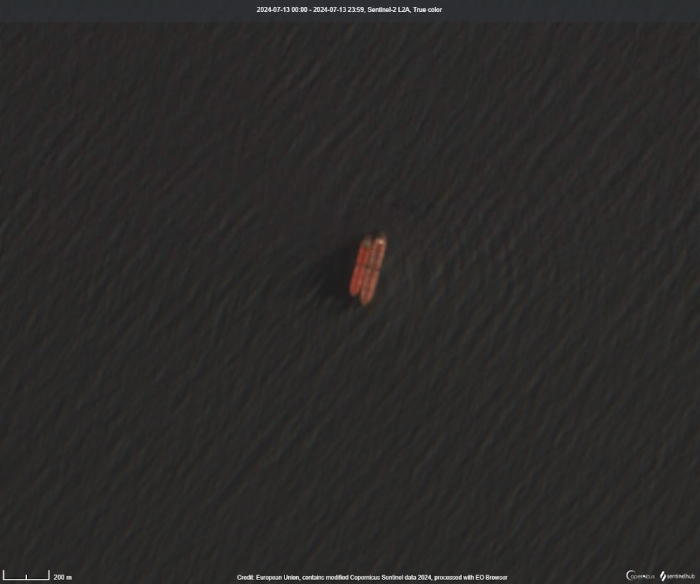Click the map scale bar ruler
Viewport: 700px width, 584px height.
point(26,577)
